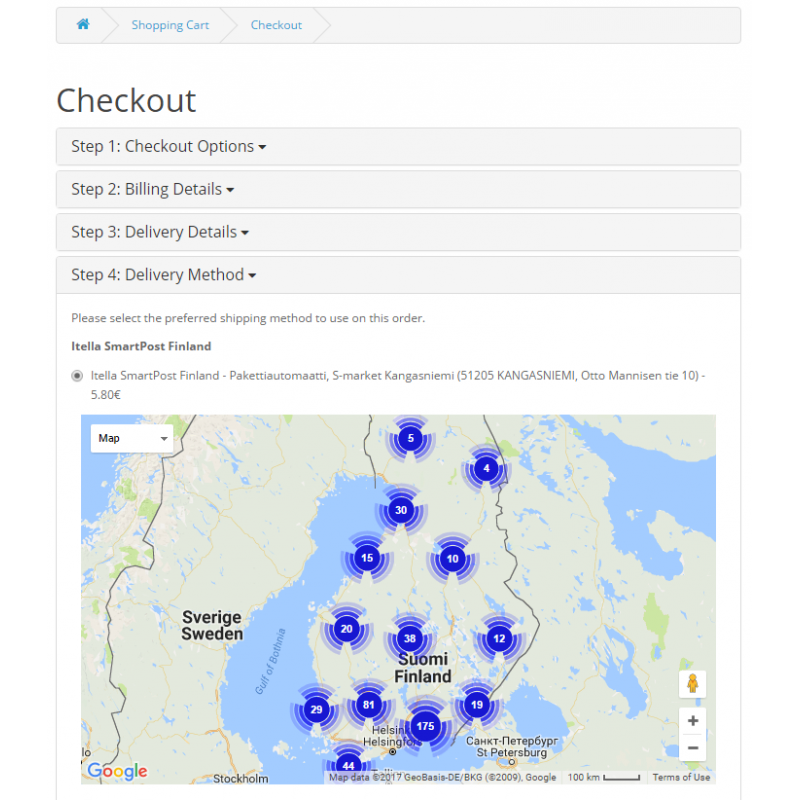The height and width of the screenshot is (800, 800).
Task: Click the Google logo on the map
Action: click(117, 771)
